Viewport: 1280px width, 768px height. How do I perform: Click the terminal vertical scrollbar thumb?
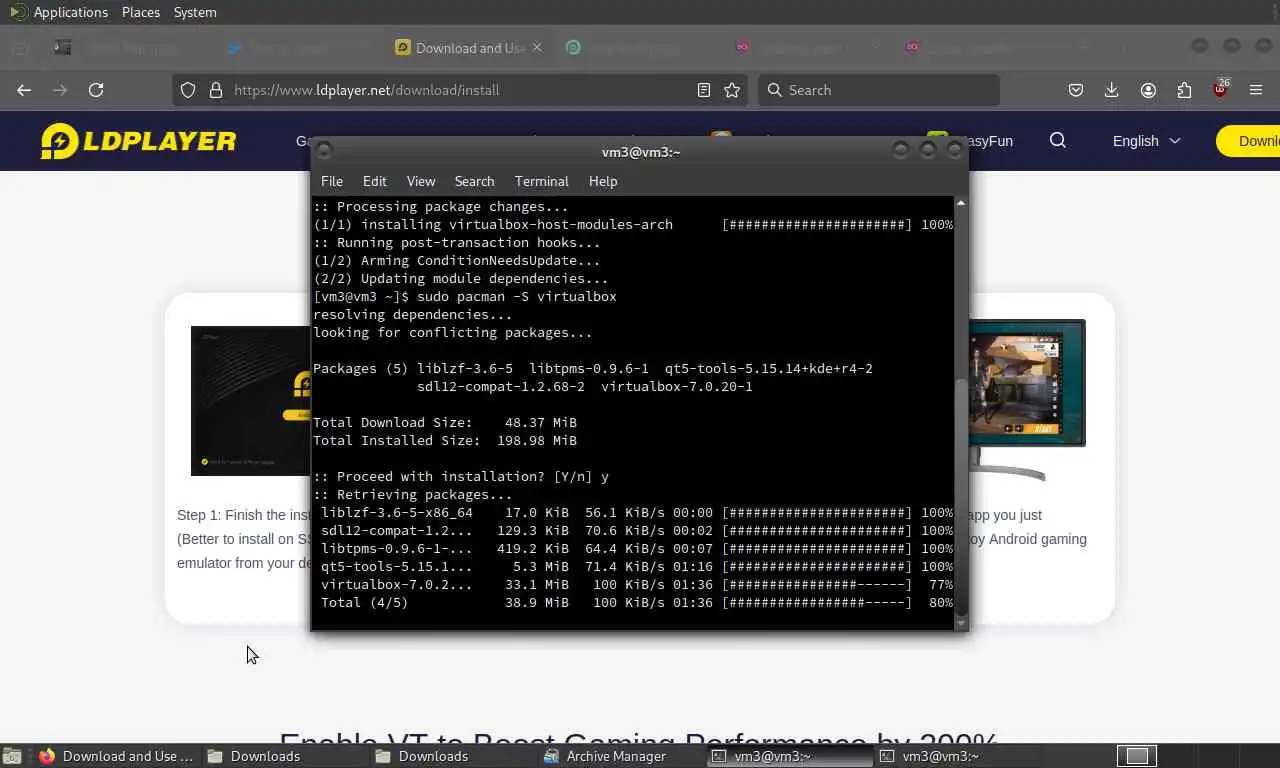pyautogui.click(x=961, y=495)
